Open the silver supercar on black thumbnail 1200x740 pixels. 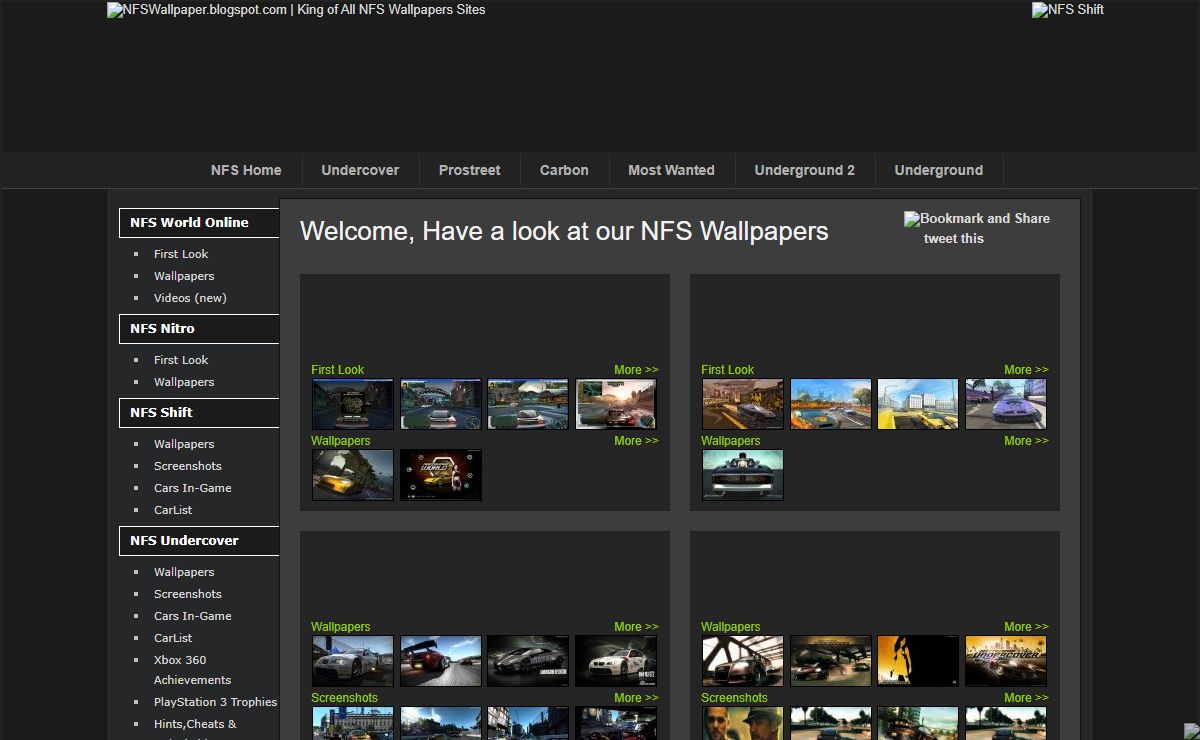click(x=528, y=661)
